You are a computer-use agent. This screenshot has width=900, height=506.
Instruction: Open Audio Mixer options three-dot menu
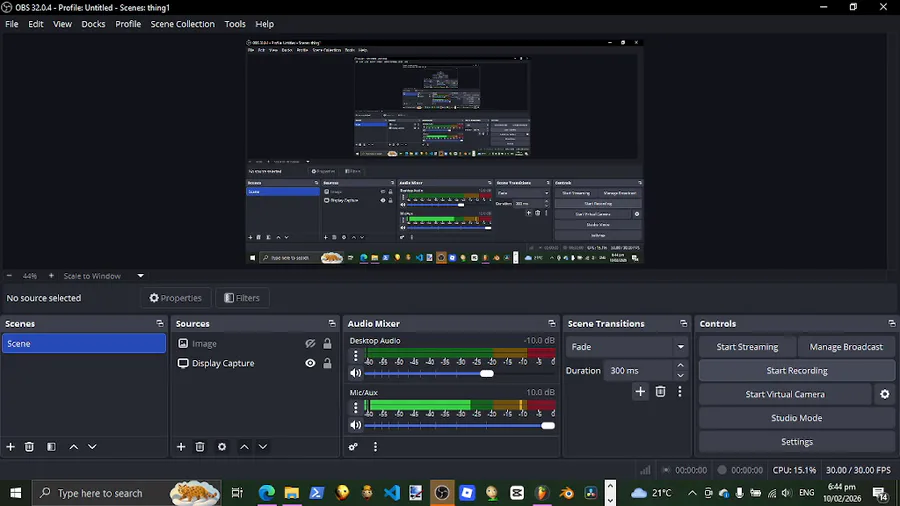pyautogui.click(x=375, y=446)
